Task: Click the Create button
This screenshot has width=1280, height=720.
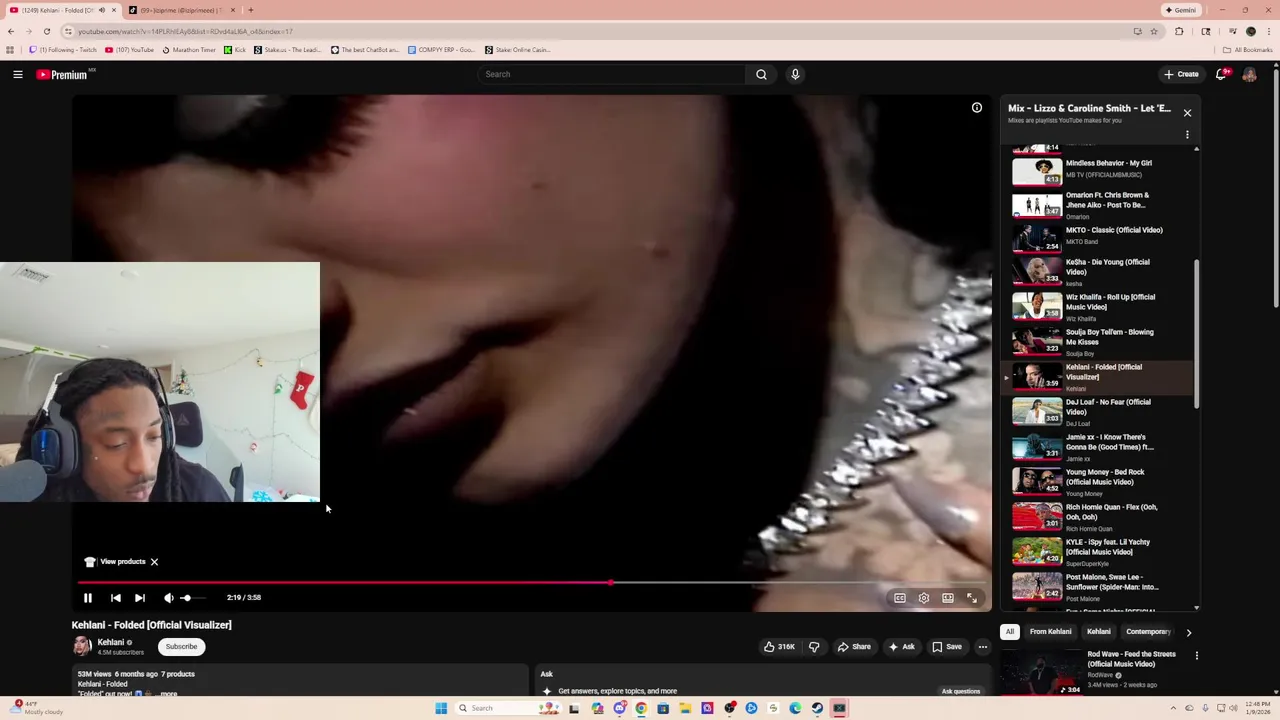Action: pos(1181,74)
